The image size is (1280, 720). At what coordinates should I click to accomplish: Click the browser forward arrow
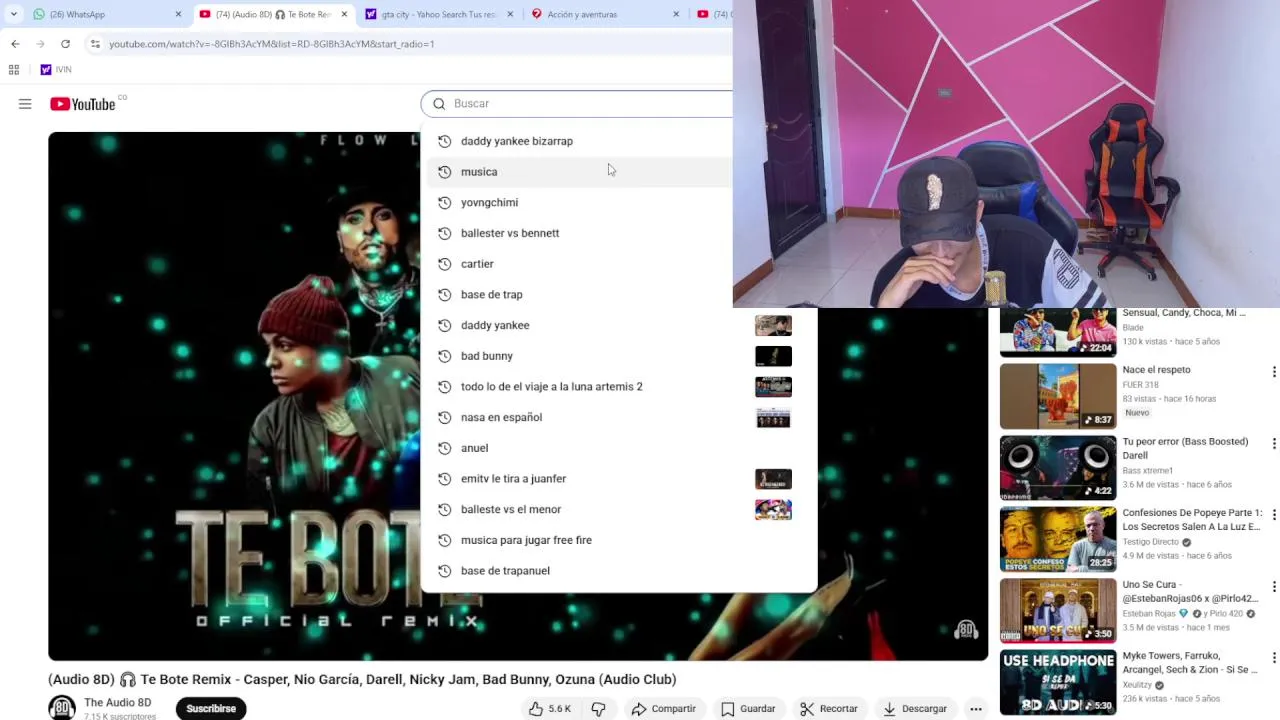coord(40,44)
